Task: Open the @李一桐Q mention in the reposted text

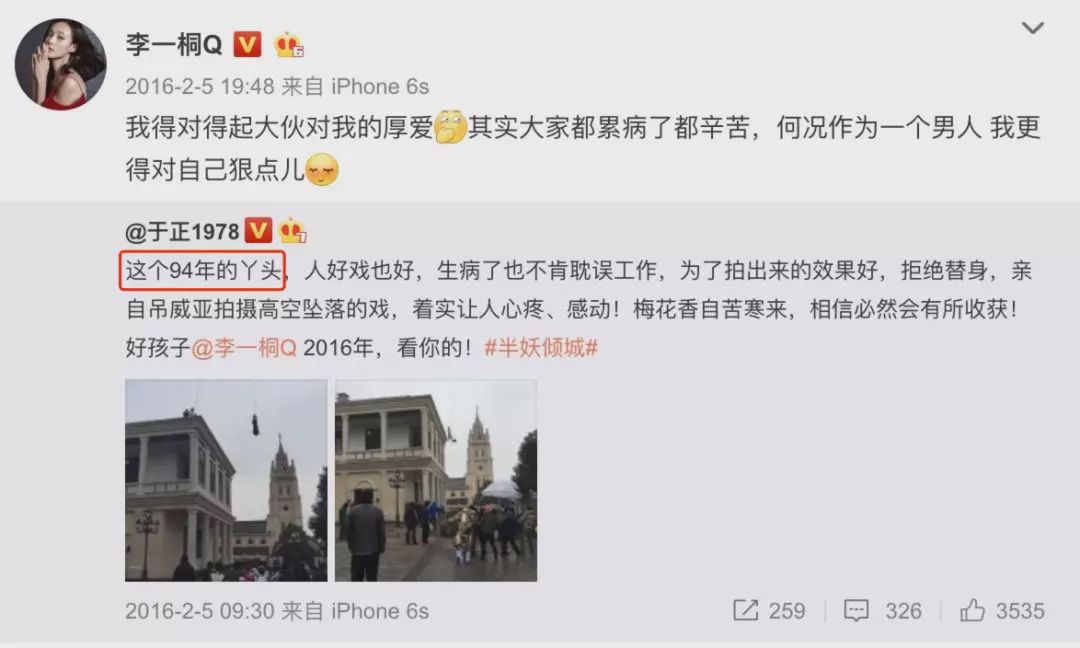Action: click(244, 348)
